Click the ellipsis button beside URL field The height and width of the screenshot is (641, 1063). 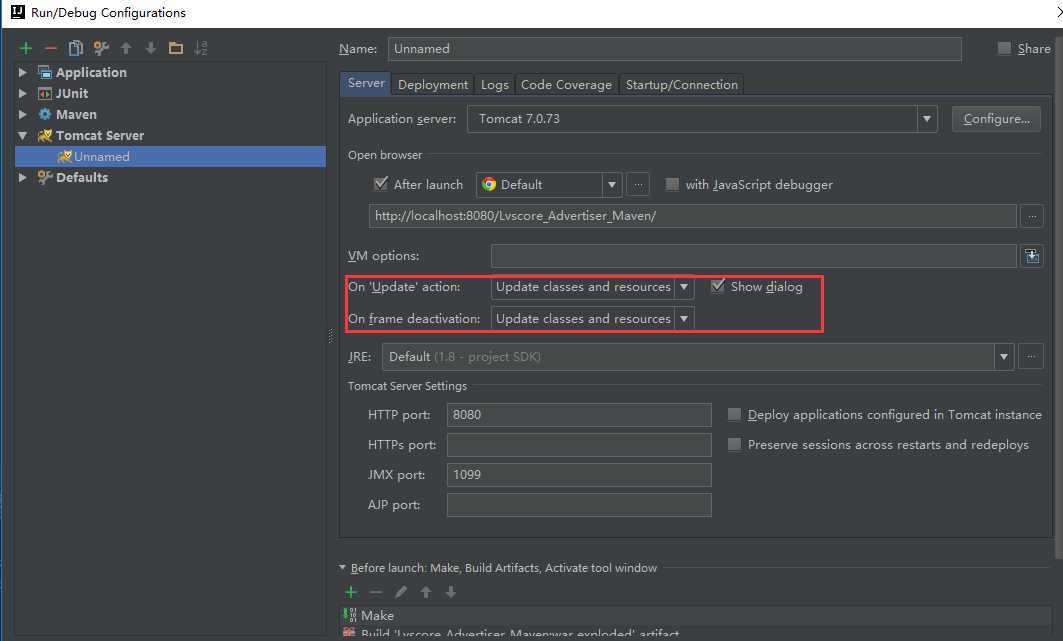1032,216
